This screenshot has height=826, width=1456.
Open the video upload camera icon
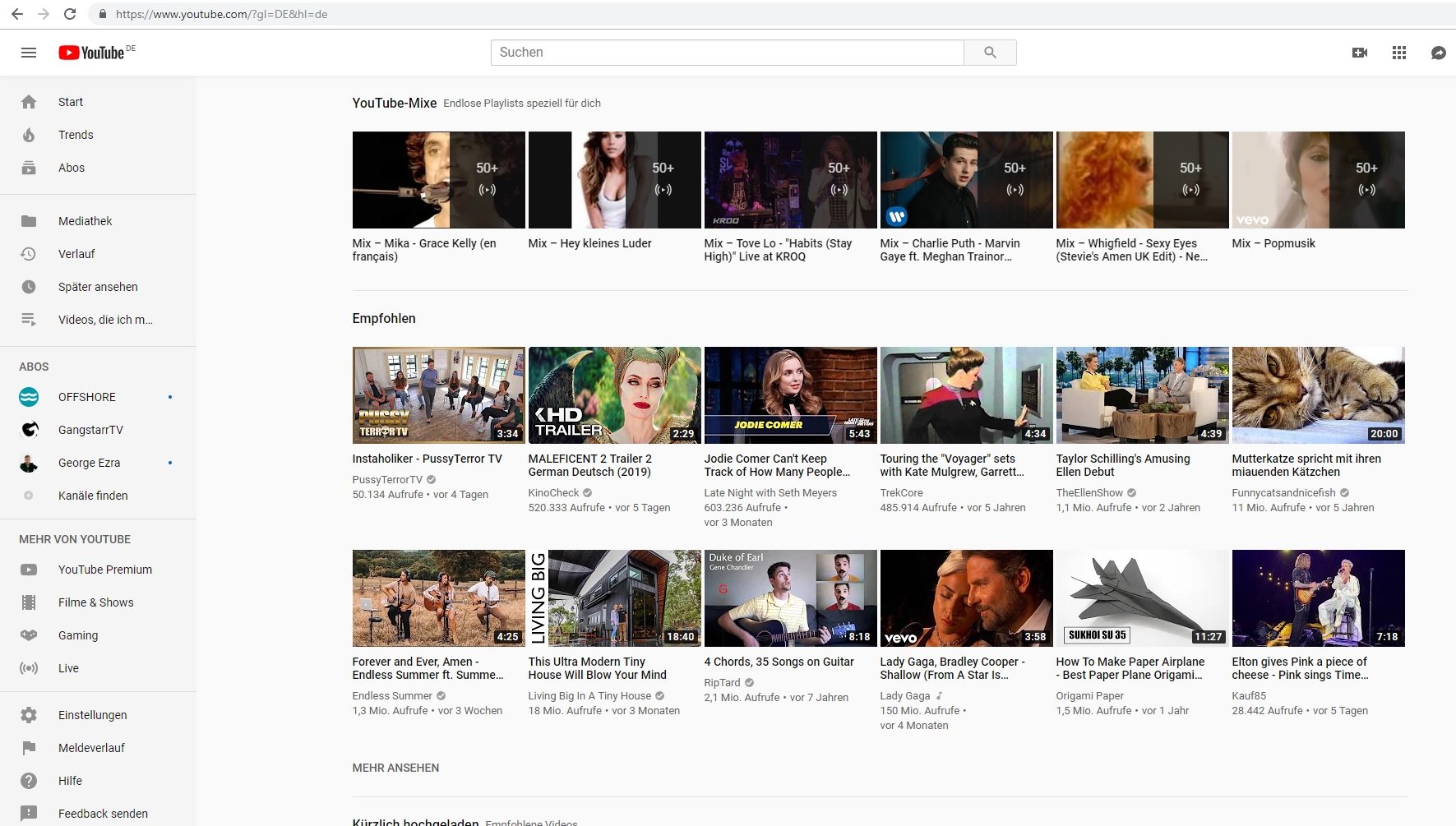(x=1360, y=53)
